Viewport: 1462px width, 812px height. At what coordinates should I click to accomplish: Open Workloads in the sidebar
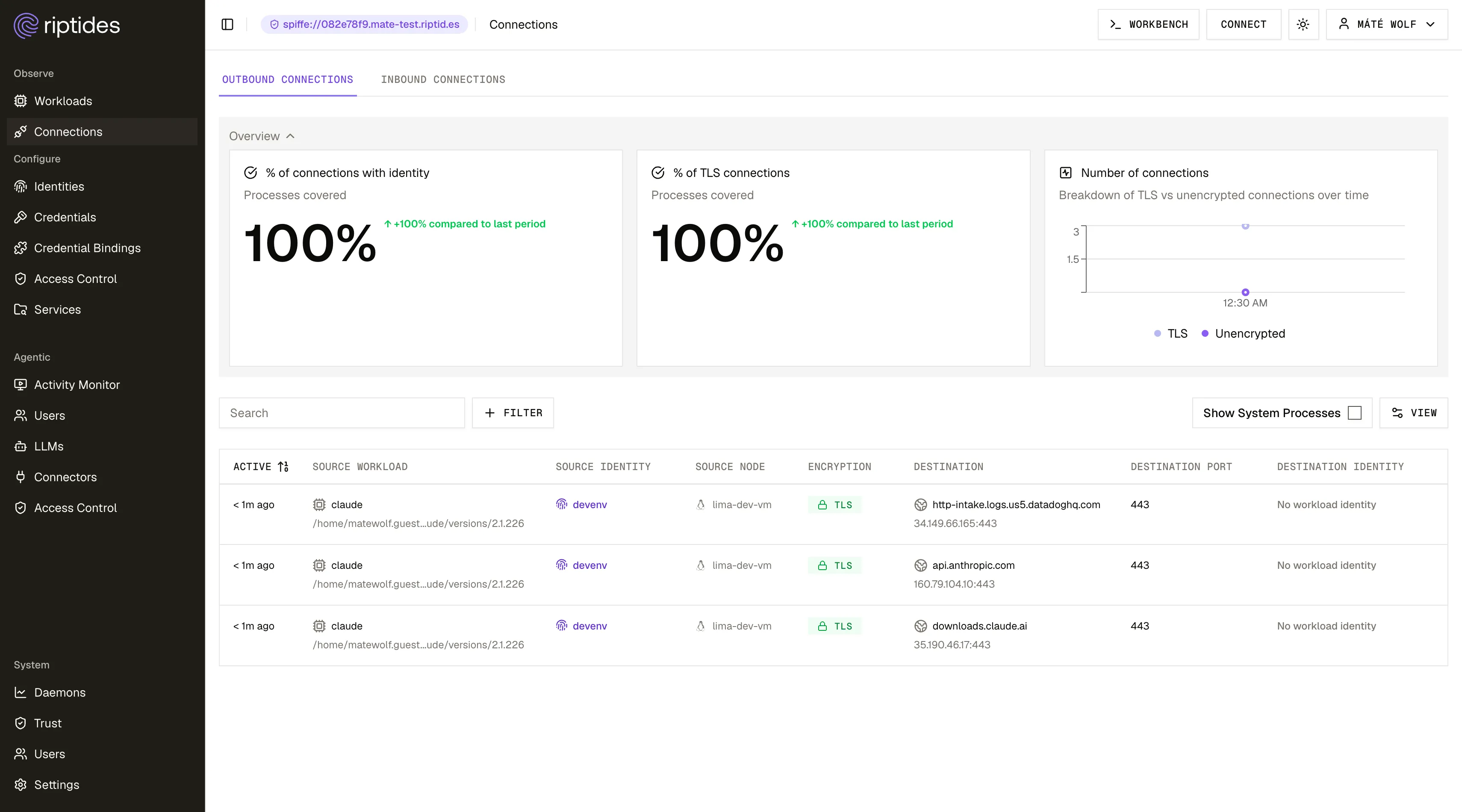point(102,101)
